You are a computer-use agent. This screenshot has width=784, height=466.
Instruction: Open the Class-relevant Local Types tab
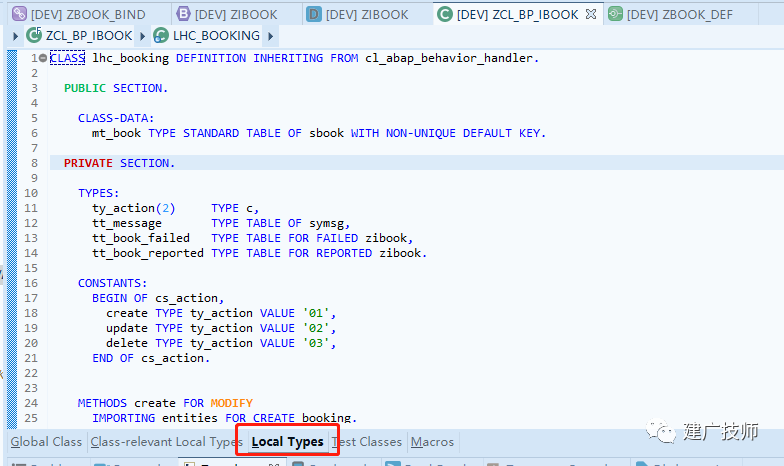tap(166, 442)
